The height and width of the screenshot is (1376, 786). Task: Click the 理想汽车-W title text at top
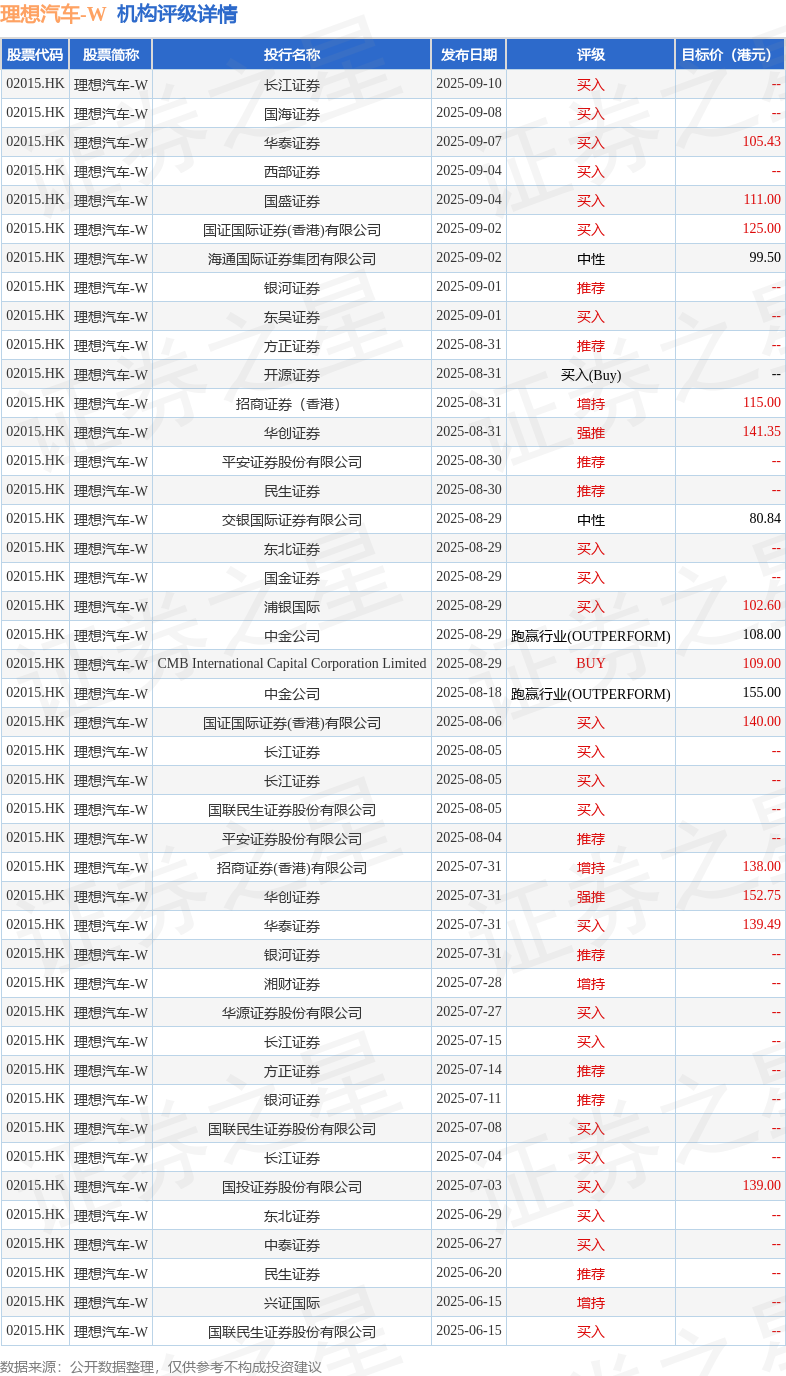[x=53, y=14]
